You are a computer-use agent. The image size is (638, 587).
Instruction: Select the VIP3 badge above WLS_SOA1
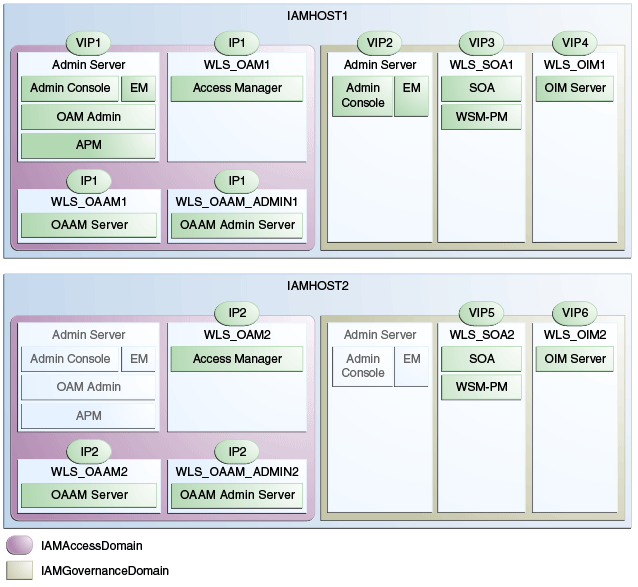pos(481,43)
